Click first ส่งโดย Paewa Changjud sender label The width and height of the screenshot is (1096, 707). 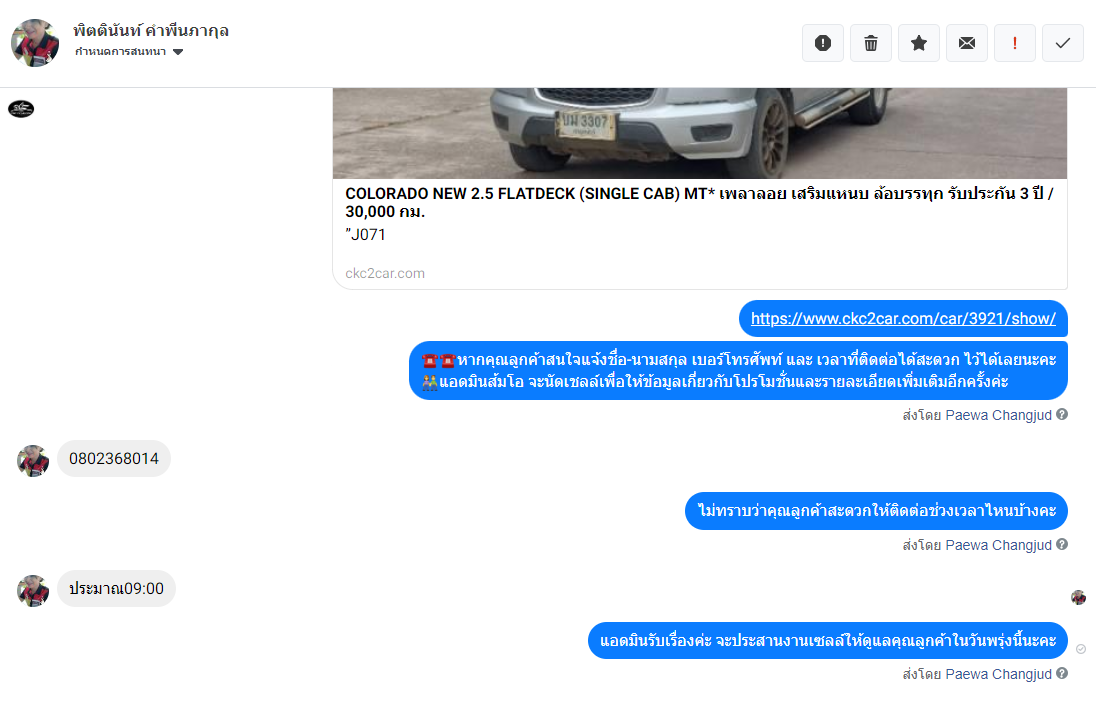coord(976,415)
